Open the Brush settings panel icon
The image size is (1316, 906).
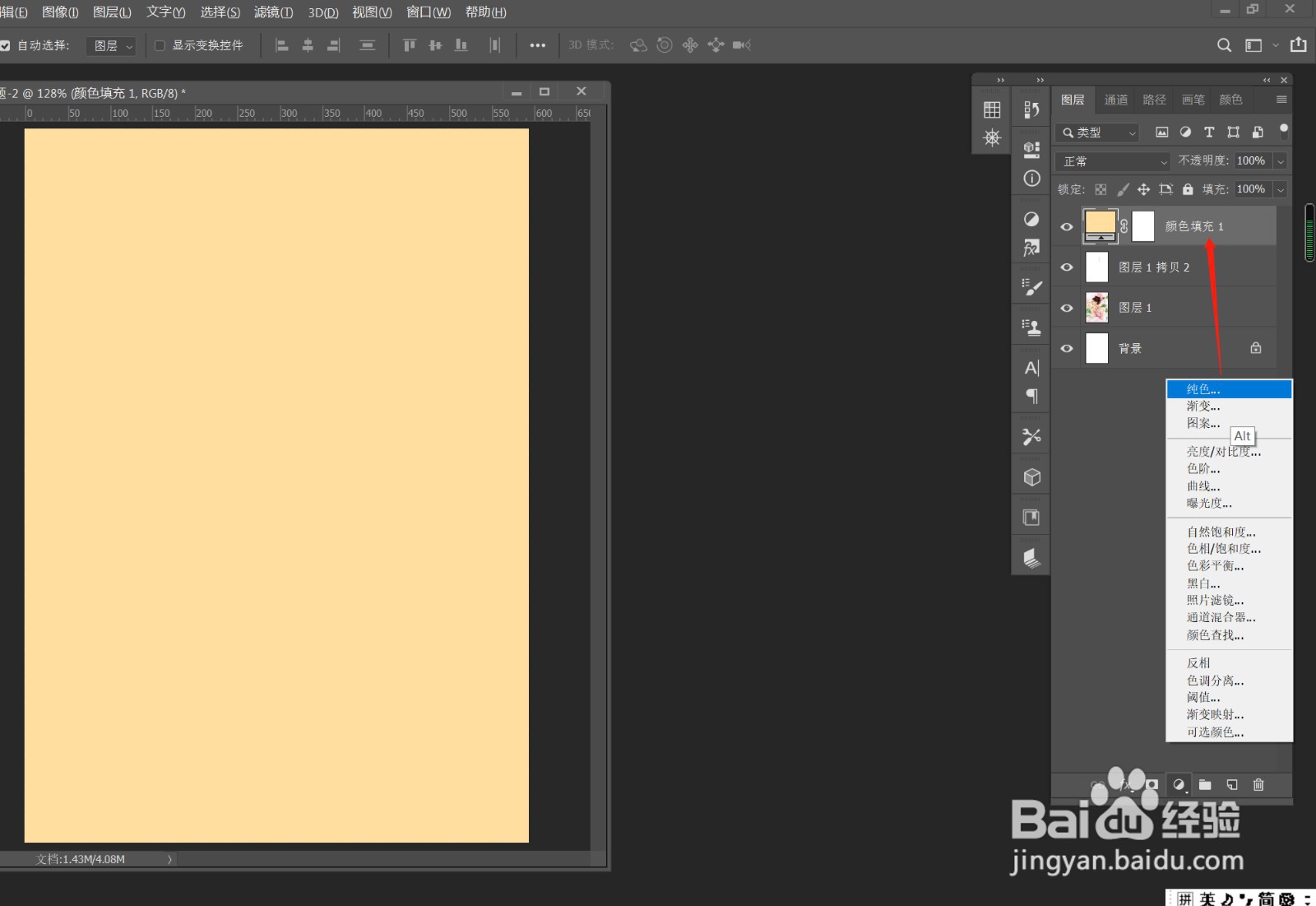tap(1031, 287)
